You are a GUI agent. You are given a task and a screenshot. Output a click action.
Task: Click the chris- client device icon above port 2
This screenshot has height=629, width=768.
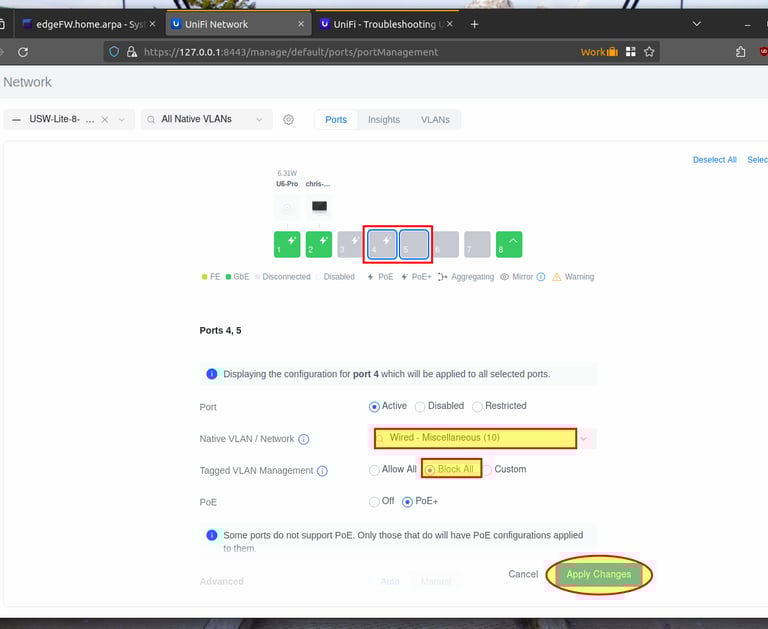[x=319, y=206]
